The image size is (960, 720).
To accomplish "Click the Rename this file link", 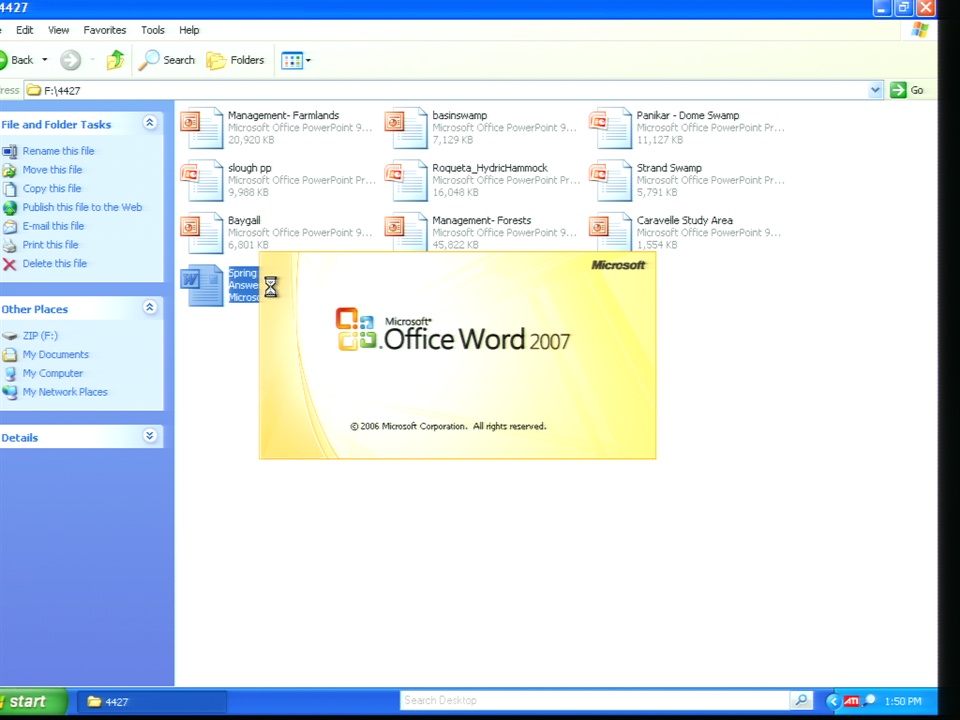I will (x=59, y=151).
